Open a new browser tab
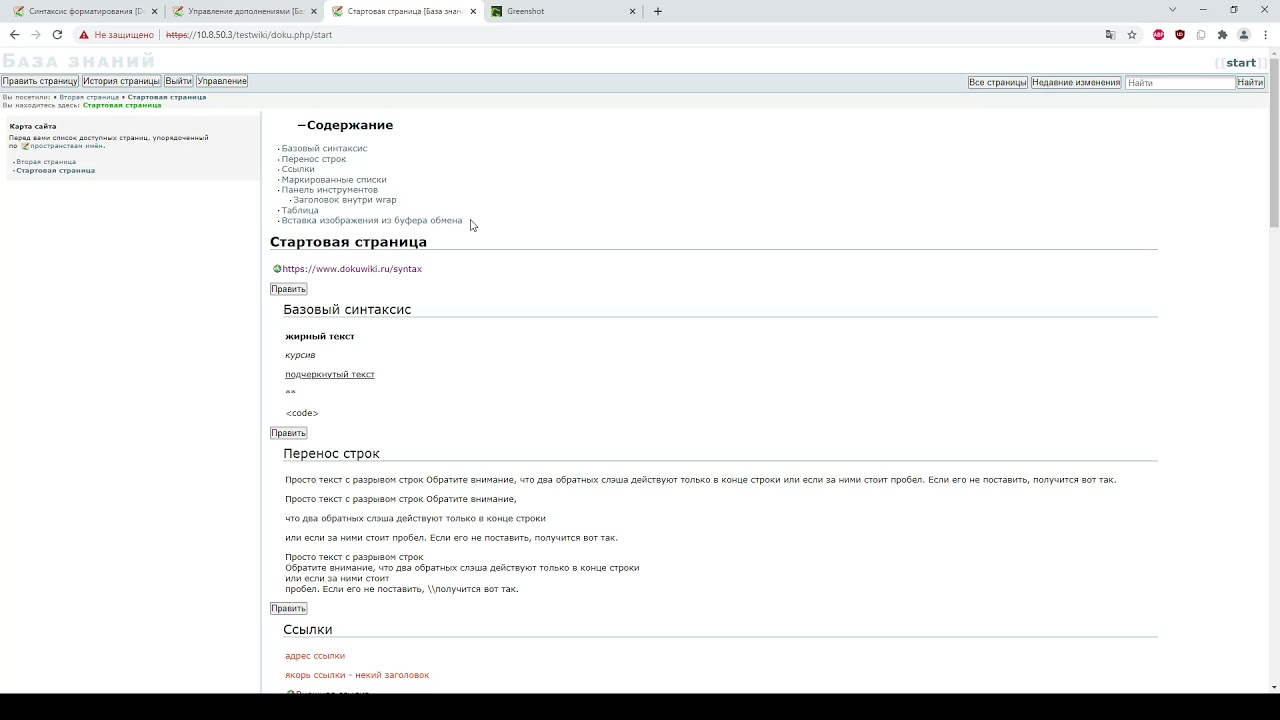The height and width of the screenshot is (720, 1280). [657, 11]
